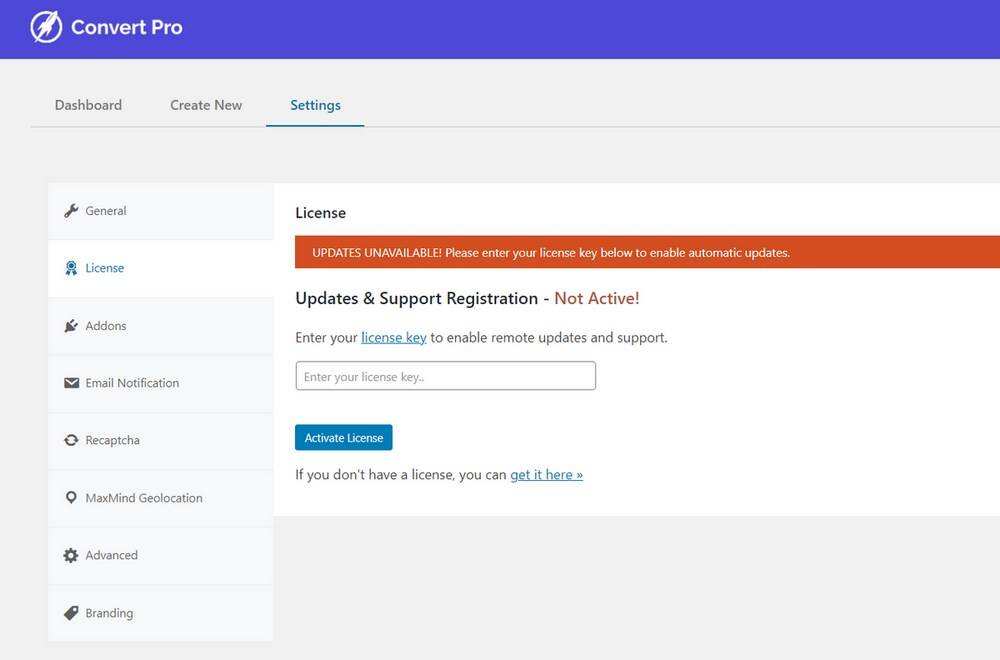
Task: Open the Addons settings section
Action: [106, 326]
